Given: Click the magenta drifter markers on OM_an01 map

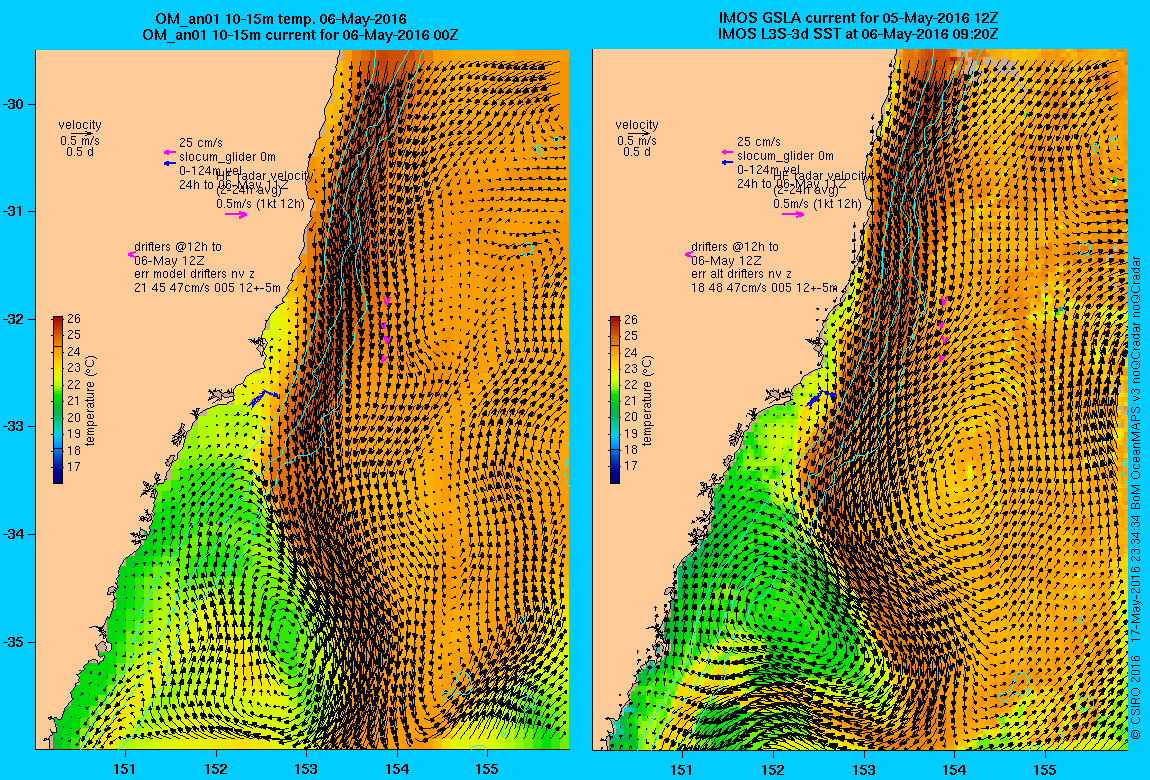Looking at the screenshot, I should point(385,328).
